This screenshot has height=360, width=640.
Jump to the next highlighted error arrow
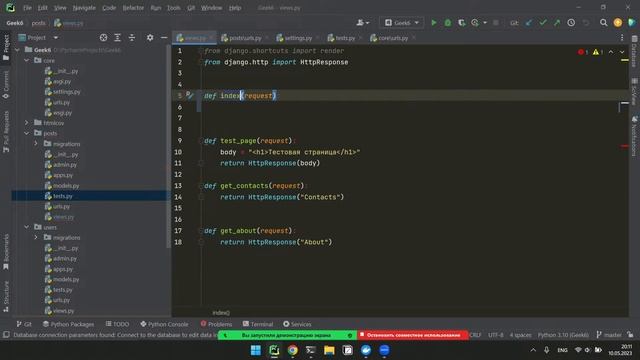pos(622,52)
